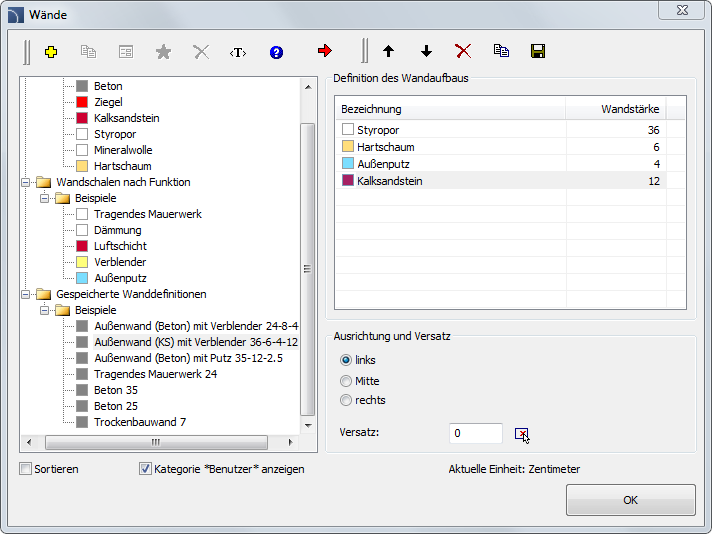Click tree horizontal scrollbar right arrow

[291, 442]
